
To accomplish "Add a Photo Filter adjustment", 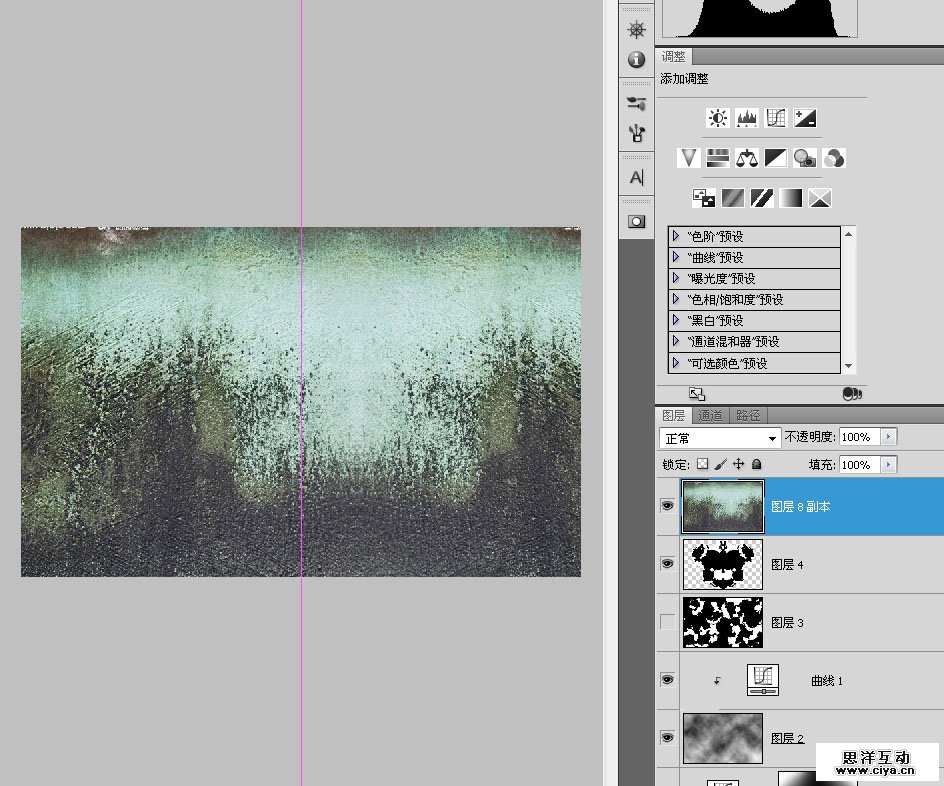I will (805, 158).
